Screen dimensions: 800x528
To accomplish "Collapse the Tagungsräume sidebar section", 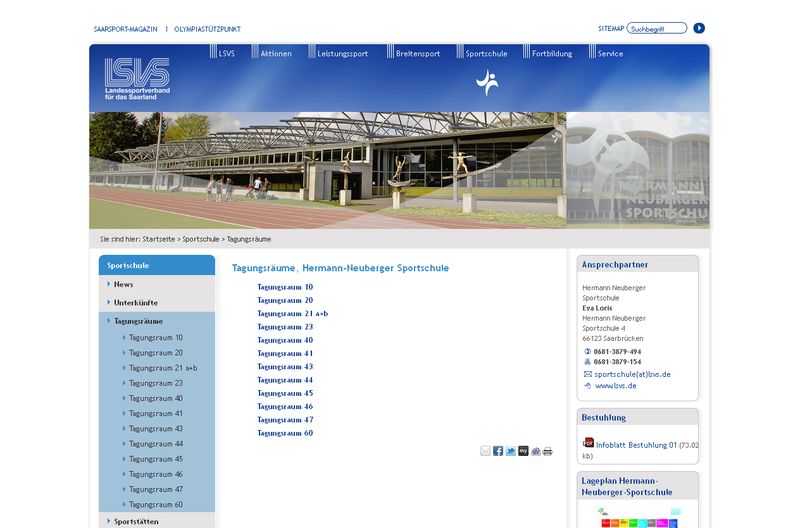I will click(x=138, y=321).
